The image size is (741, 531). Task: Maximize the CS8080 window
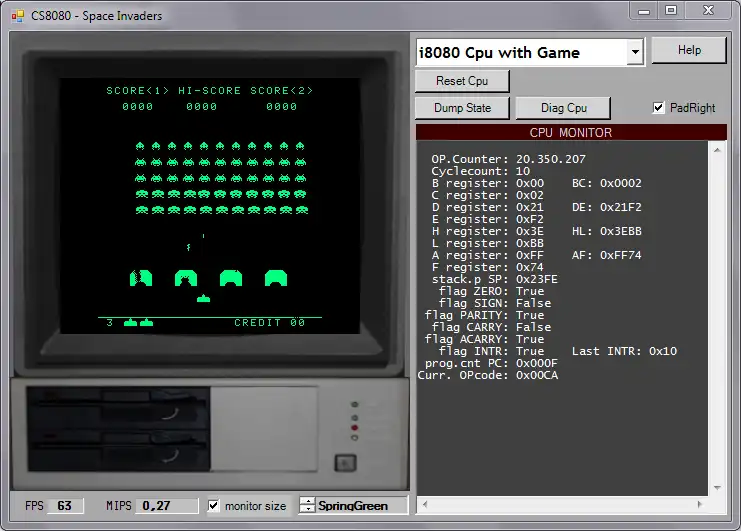[671, 10]
